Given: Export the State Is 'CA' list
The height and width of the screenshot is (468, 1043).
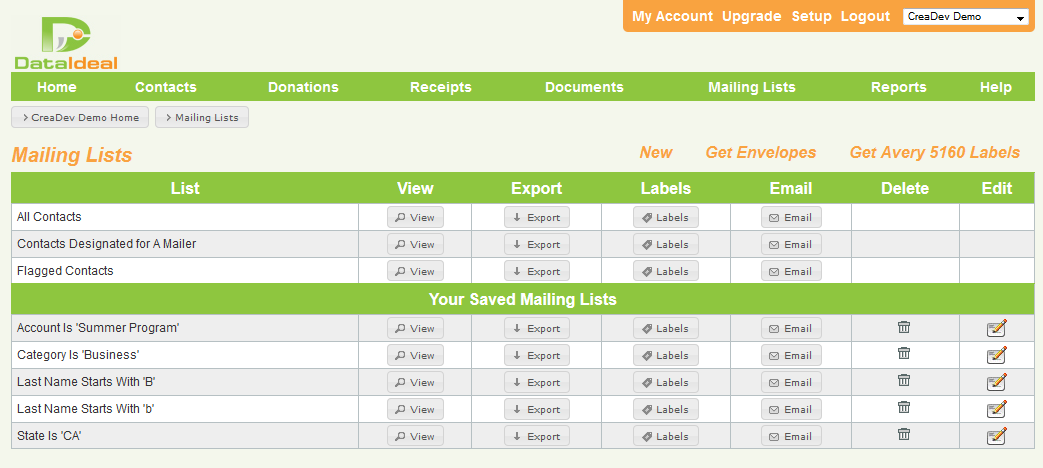Looking at the screenshot, I should (x=537, y=436).
